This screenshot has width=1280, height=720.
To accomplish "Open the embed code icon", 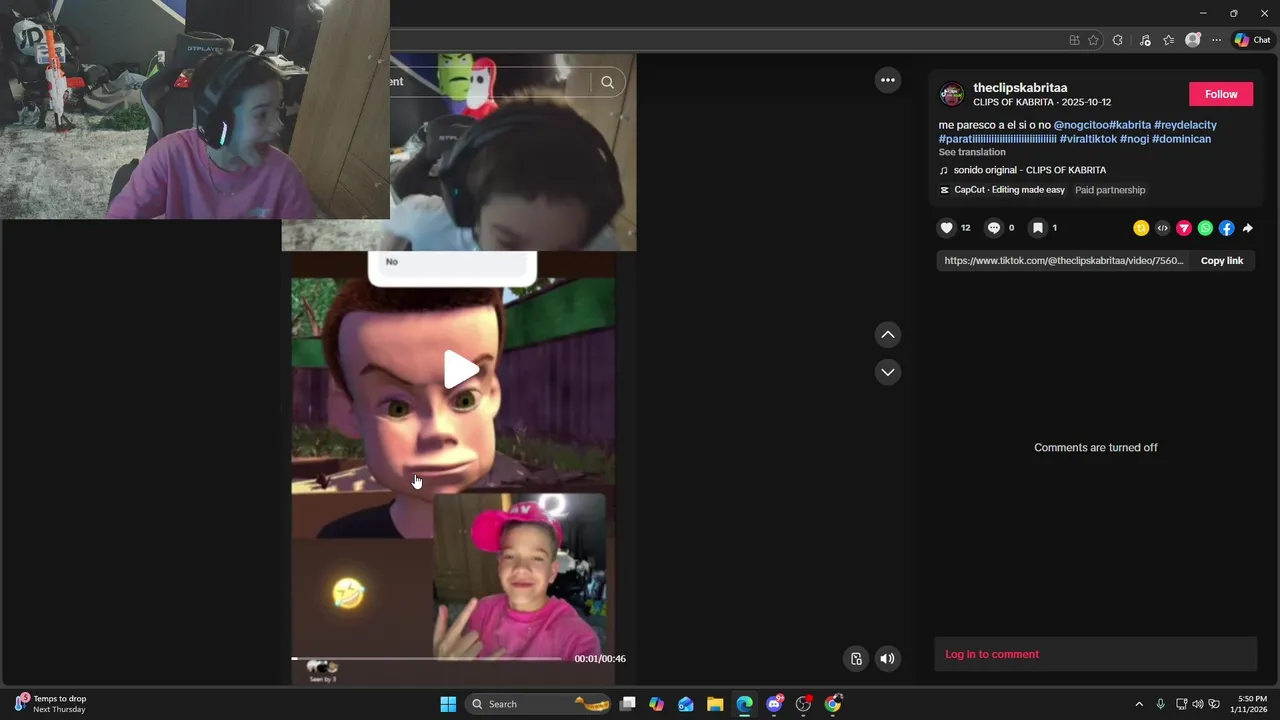I will [1162, 228].
